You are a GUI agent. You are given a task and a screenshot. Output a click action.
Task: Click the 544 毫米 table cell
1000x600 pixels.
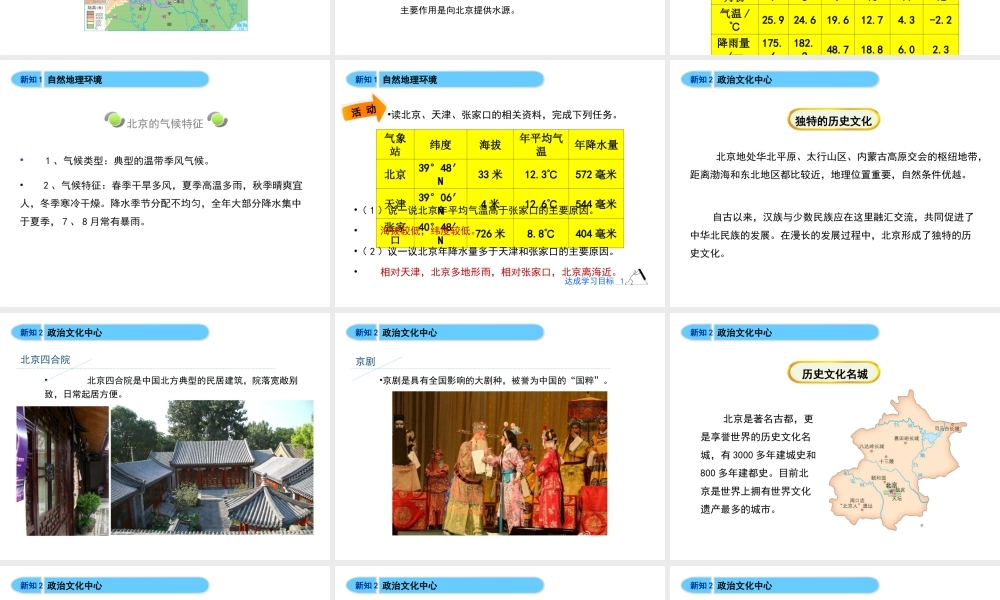pyautogui.click(x=596, y=204)
